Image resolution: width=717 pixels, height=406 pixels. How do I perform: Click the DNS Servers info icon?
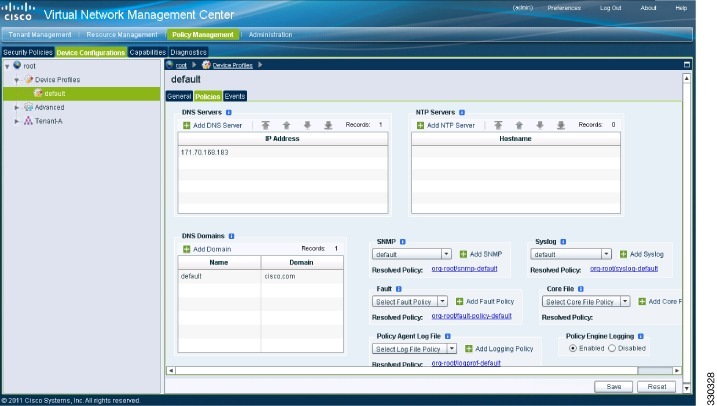(x=229, y=112)
